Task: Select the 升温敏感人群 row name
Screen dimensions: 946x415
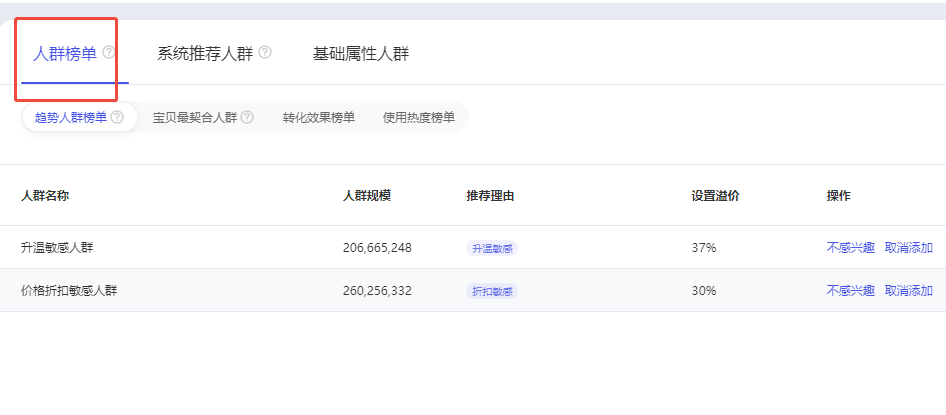Action: [x=57, y=248]
